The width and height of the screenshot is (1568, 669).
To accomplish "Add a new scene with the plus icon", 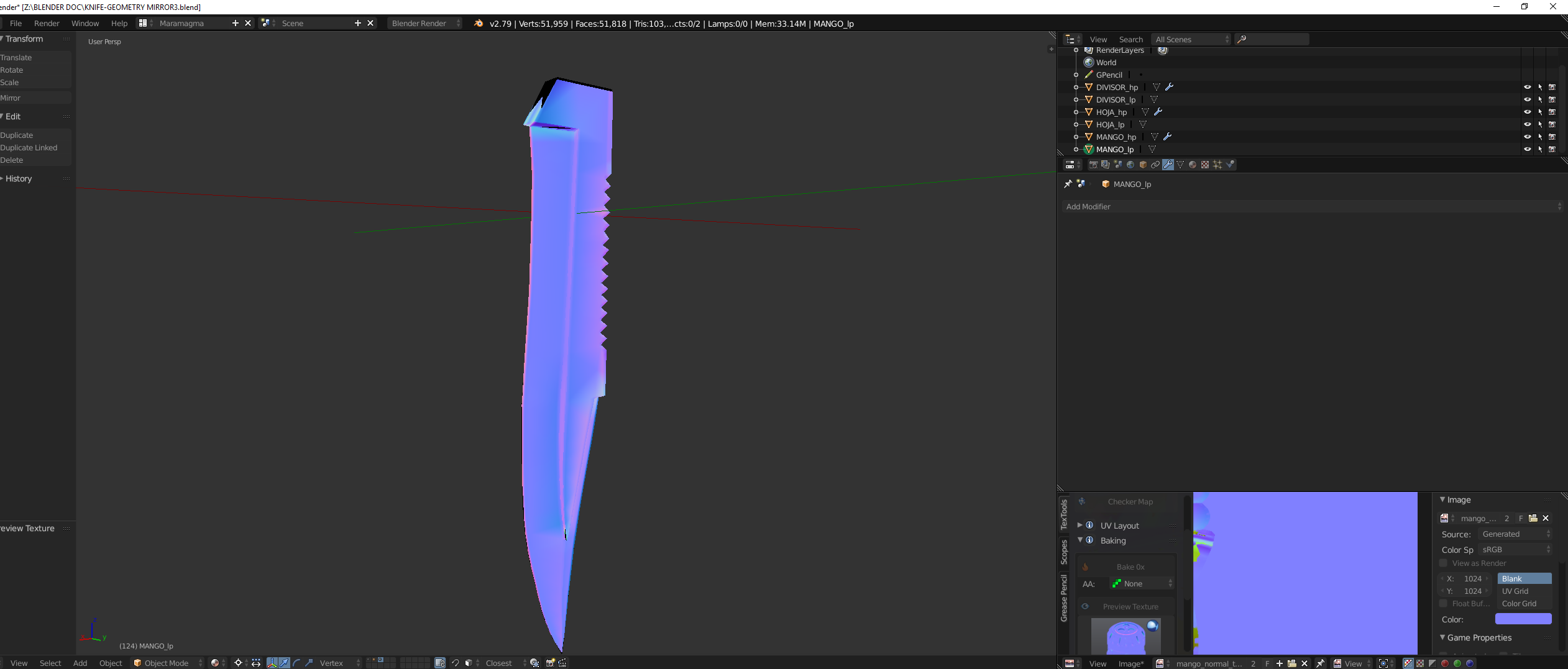I will (x=357, y=23).
